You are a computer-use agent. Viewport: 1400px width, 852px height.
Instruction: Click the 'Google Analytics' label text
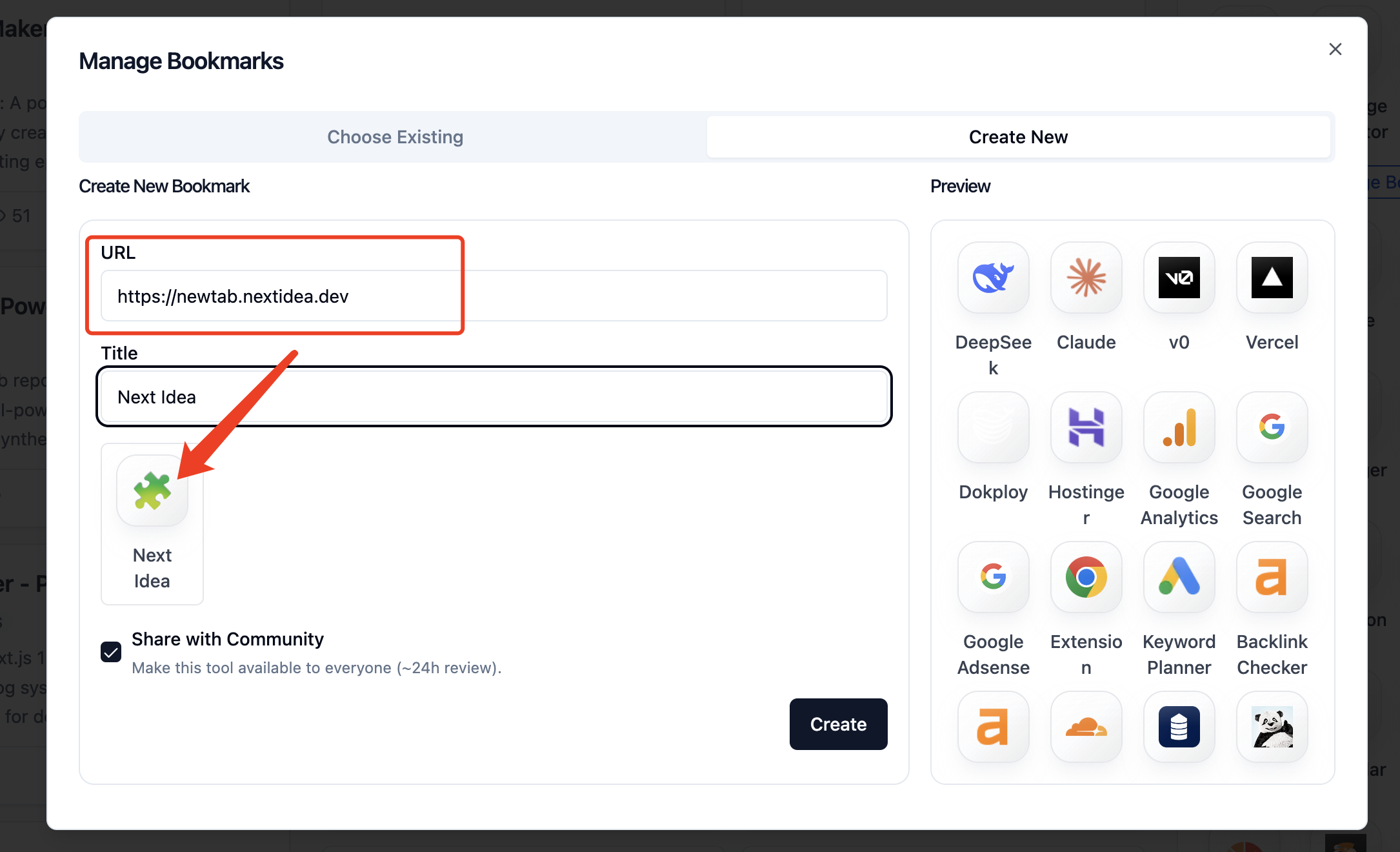pyautogui.click(x=1179, y=505)
